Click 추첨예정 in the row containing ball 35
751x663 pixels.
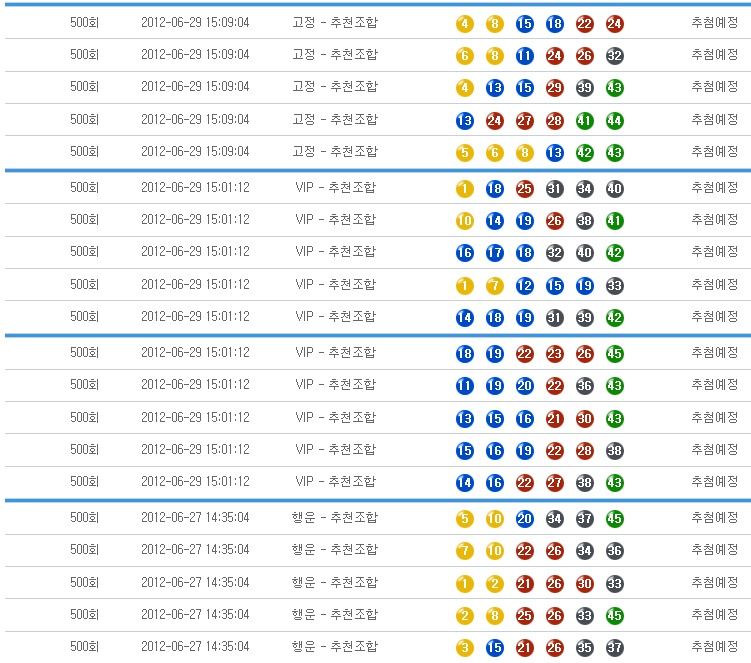coord(714,647)
